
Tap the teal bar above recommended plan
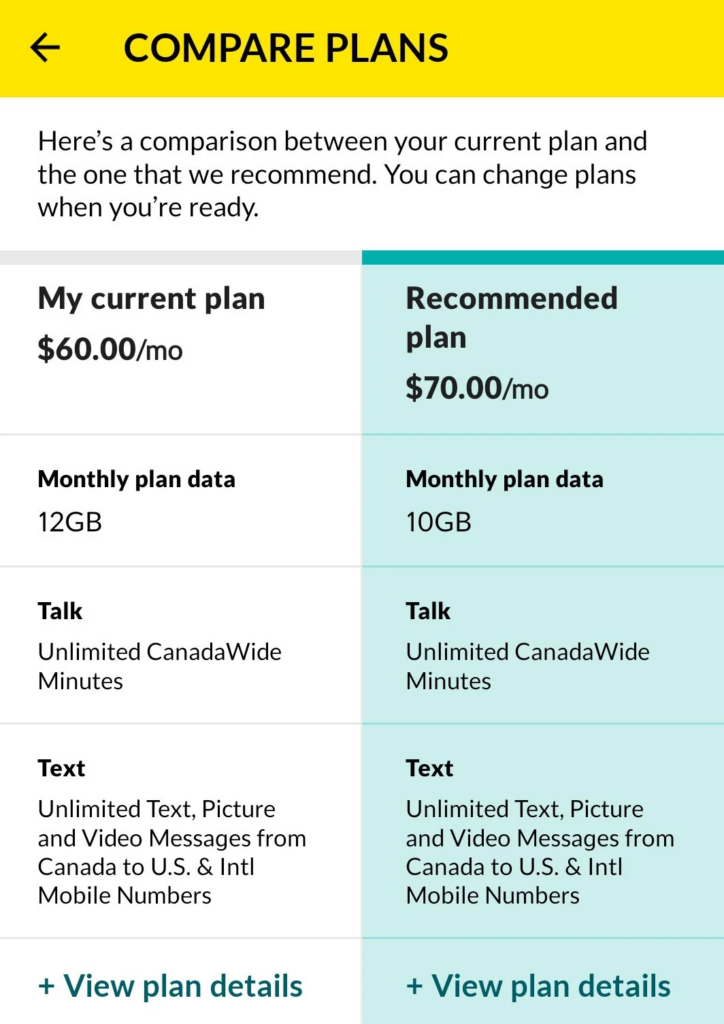click(543, 257)
